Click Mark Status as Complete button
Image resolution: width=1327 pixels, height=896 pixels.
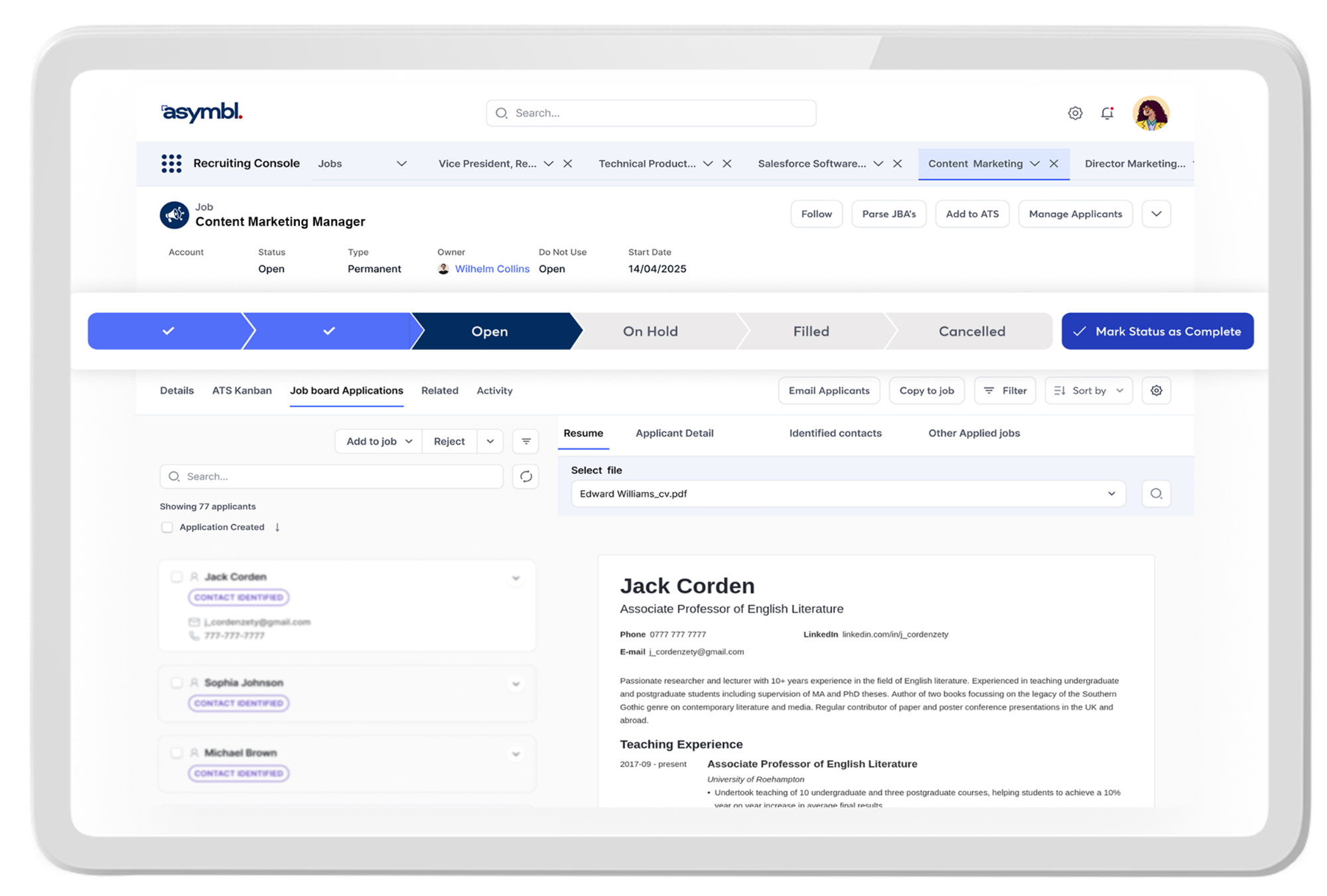click(x=1157, y=331)
